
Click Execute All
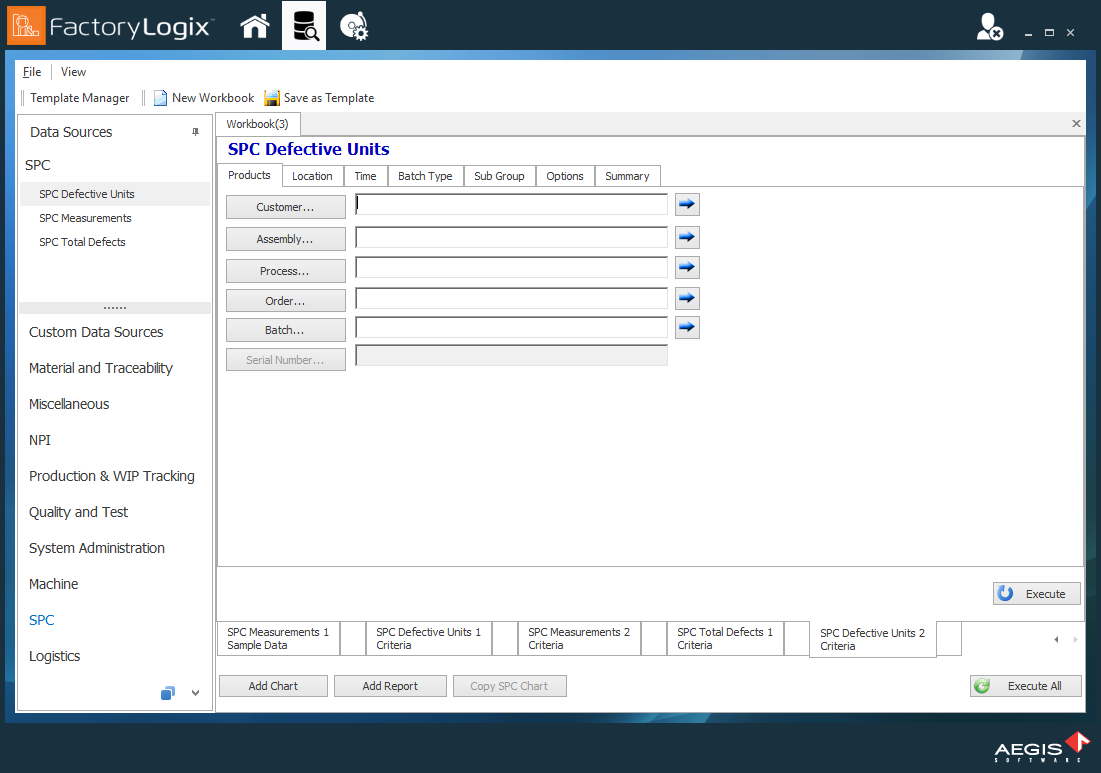1026,686
